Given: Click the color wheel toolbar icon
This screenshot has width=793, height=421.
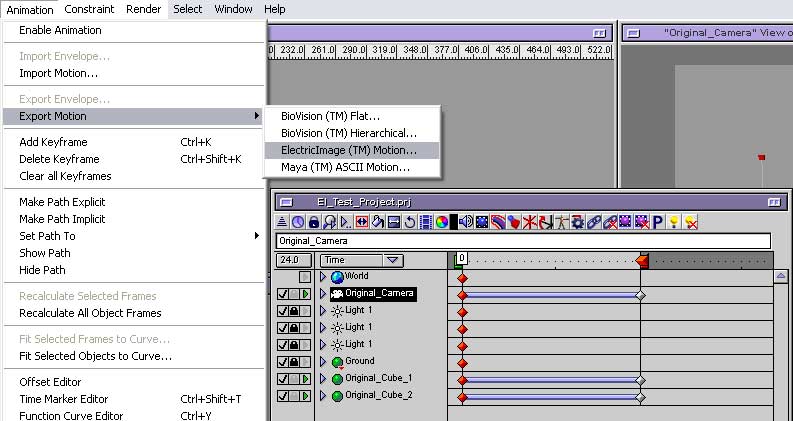Looking at the screenshot, I should pyautogui.click(x=442, y=221).
